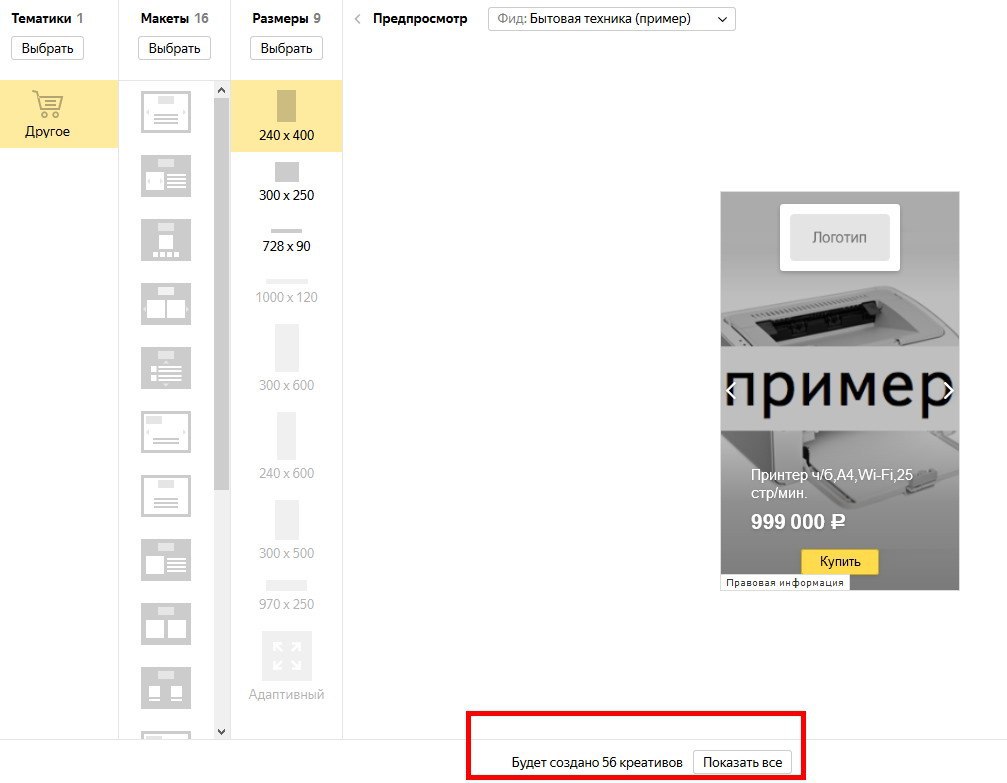Click the Логотип placeholder in the banner

point(839,238)
